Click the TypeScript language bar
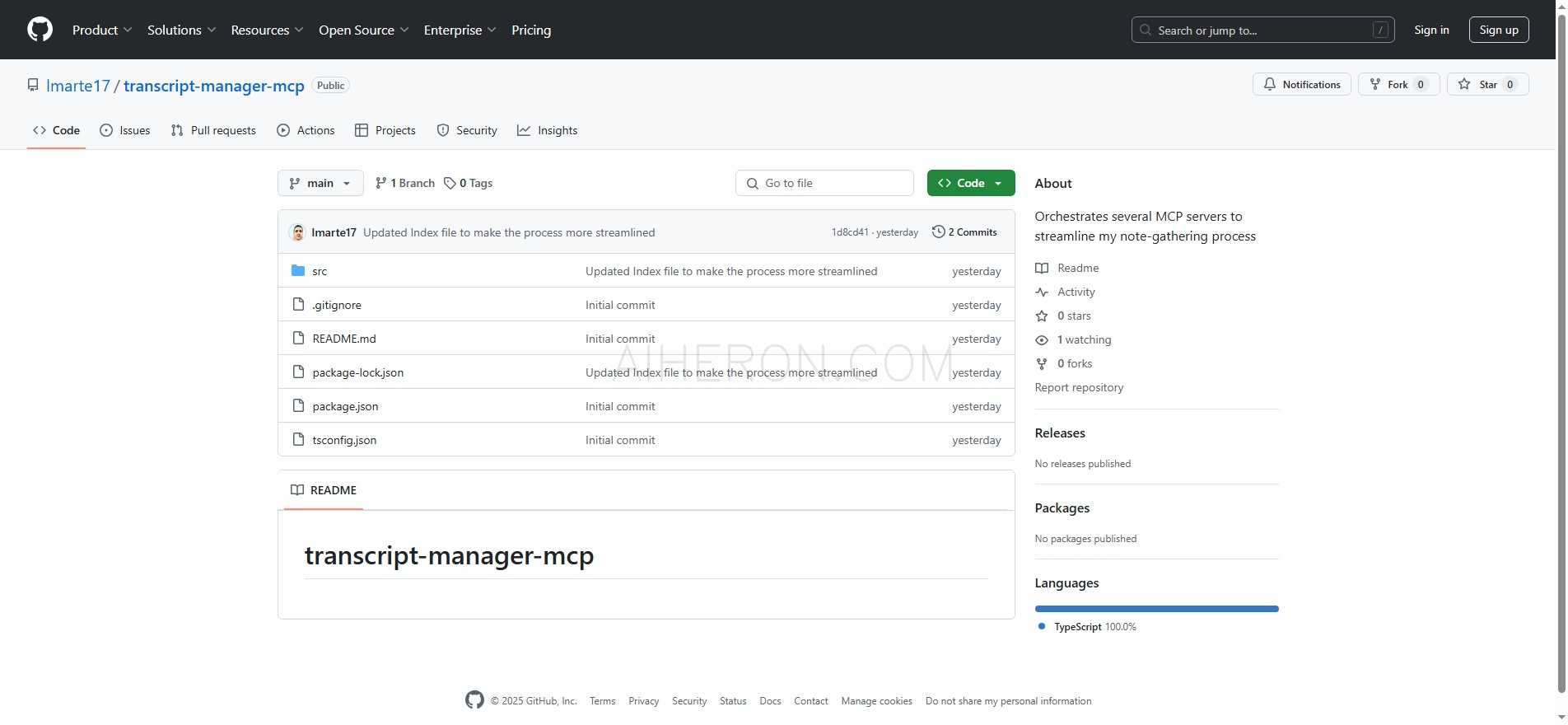The width and height of the screenshot is (1568, 725). [1156, 609]
